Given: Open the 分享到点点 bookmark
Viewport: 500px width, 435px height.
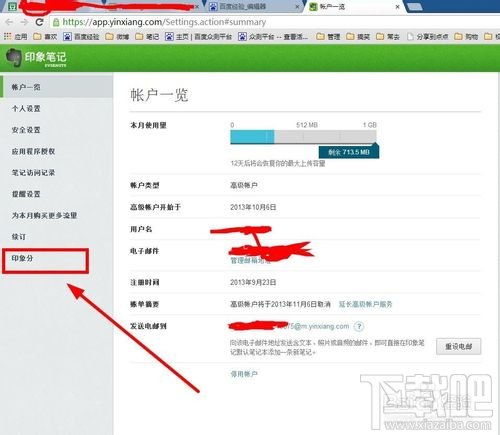Looking at the screenshot, I should coord(427,36).
